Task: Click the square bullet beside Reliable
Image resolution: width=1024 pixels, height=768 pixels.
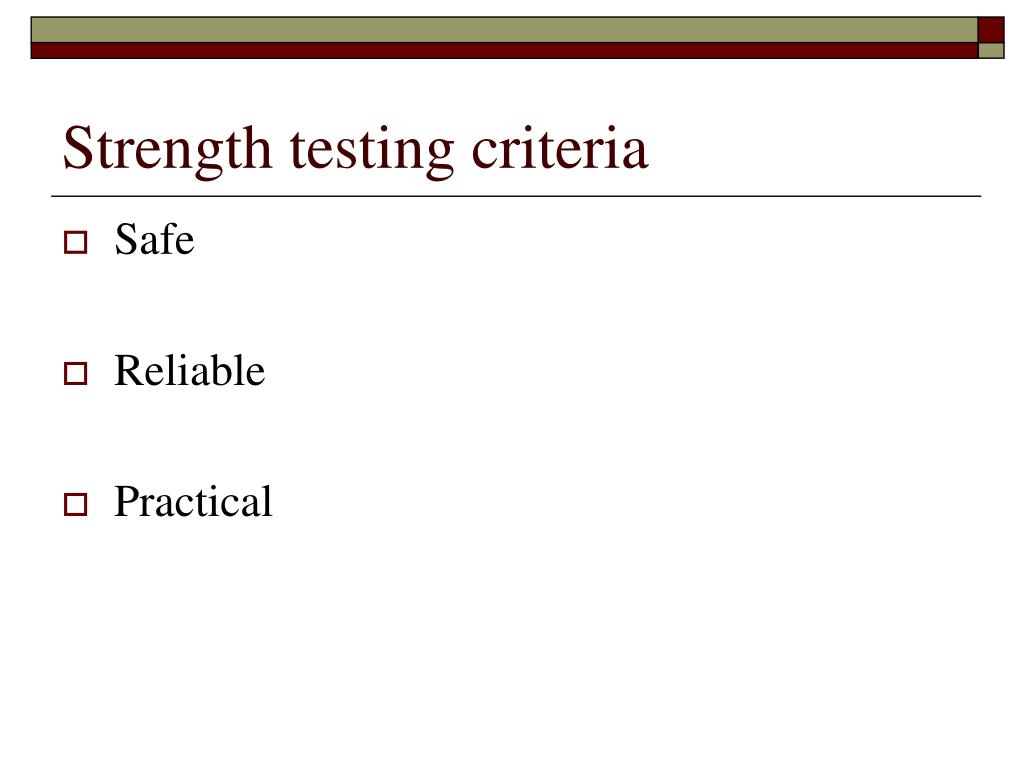Action: pyautogui.click(x=75, y=374)
